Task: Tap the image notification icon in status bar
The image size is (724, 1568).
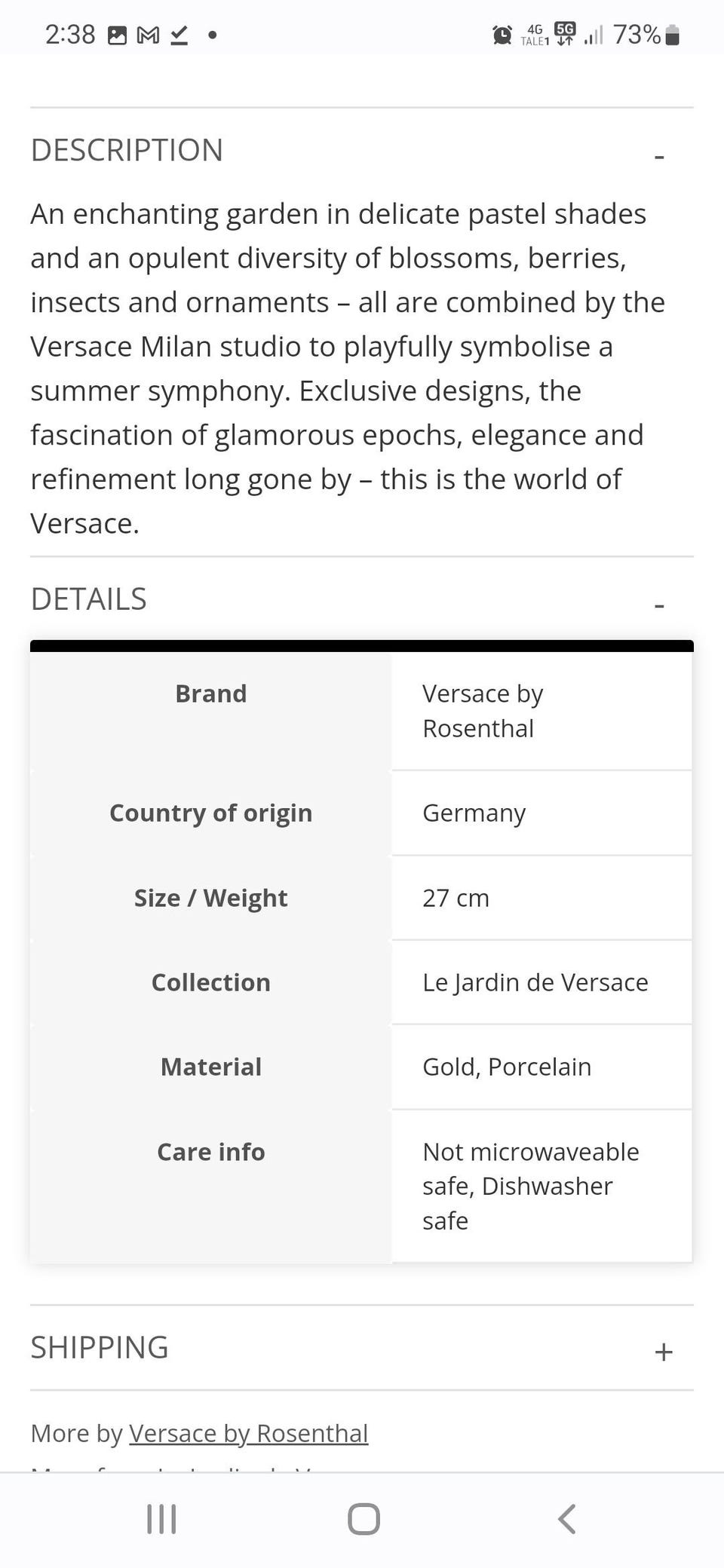Action: point(118,35)
